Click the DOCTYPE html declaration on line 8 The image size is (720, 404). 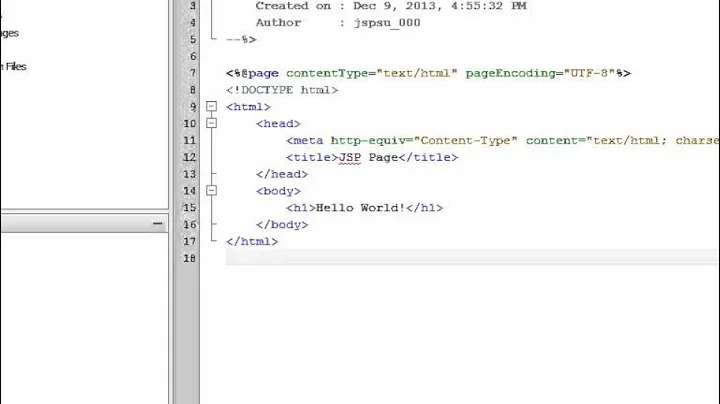point(282,90)
